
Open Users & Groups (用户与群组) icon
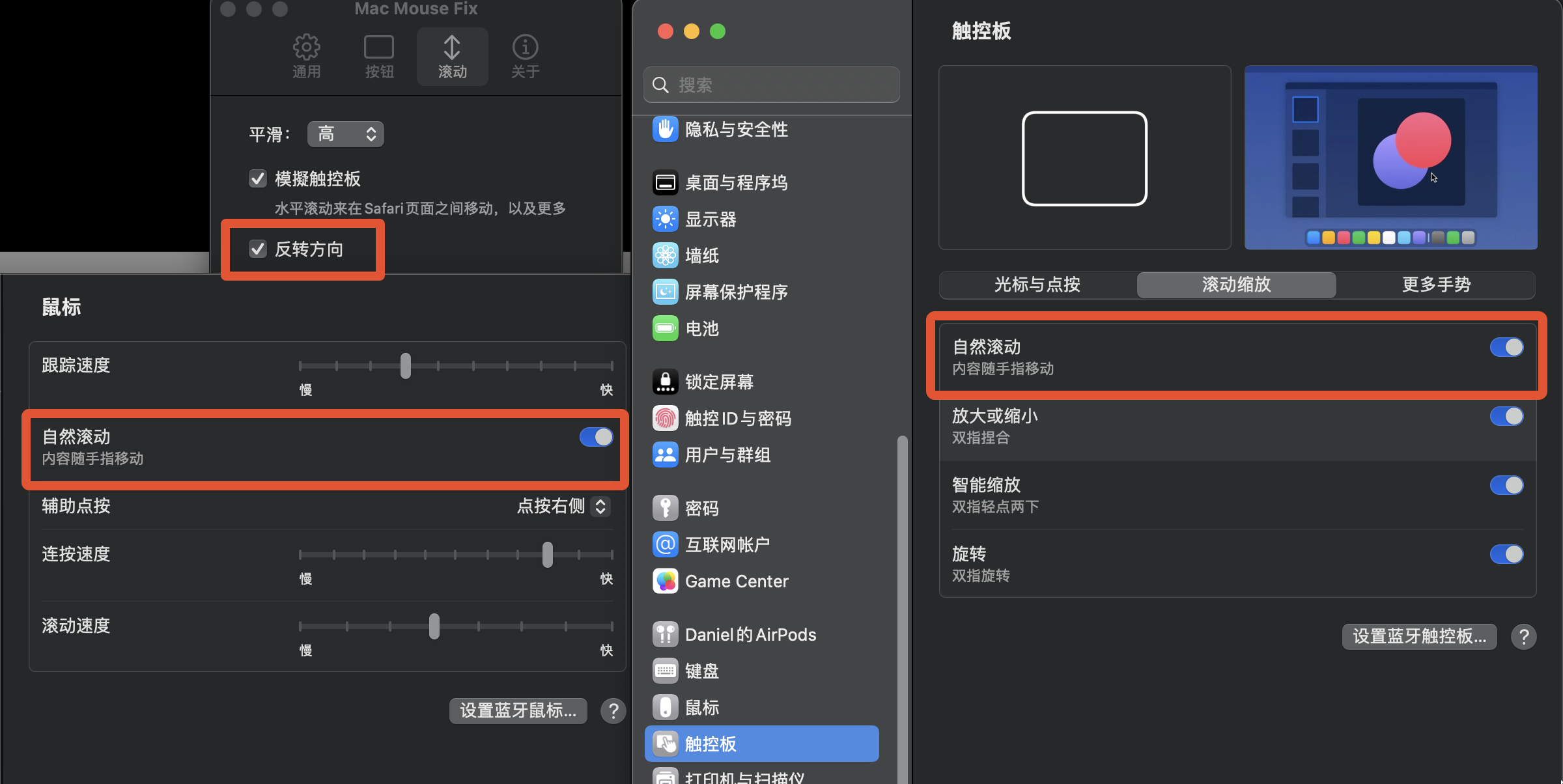[x=665, y=455]
